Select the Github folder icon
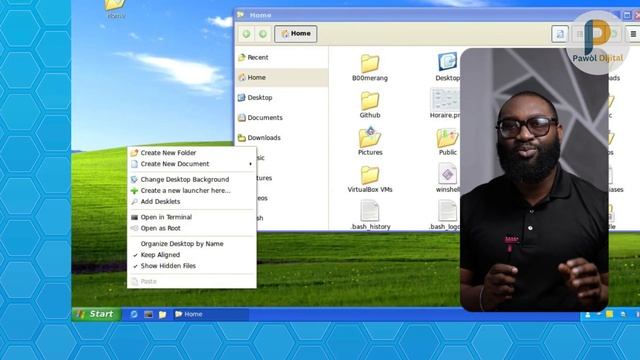The width and height of the screenshot is (640, 360). point(370,101)
